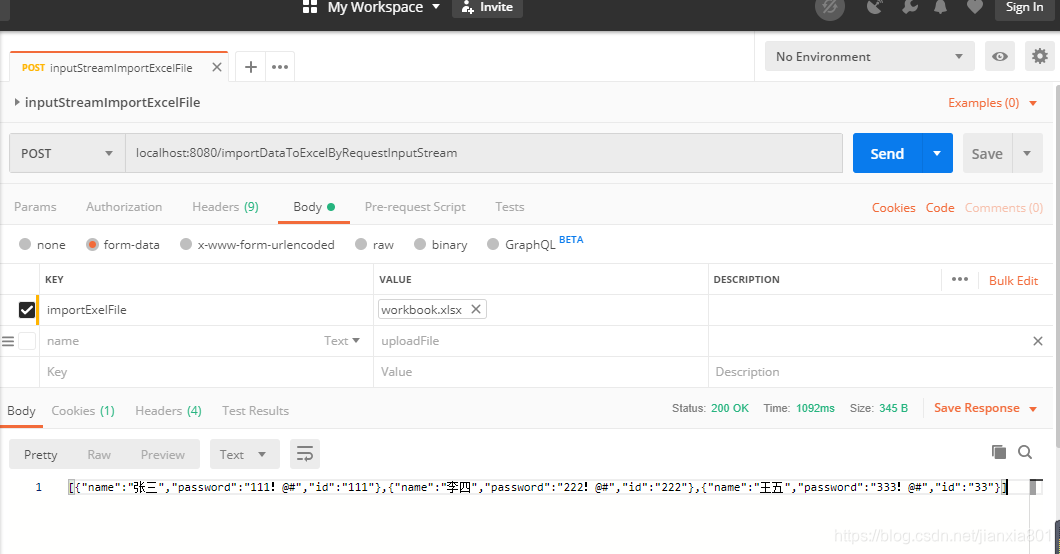The height and width of the screenshot is (554, 1060).
Task: Open manage environments gear icon
Action: 1040,56
